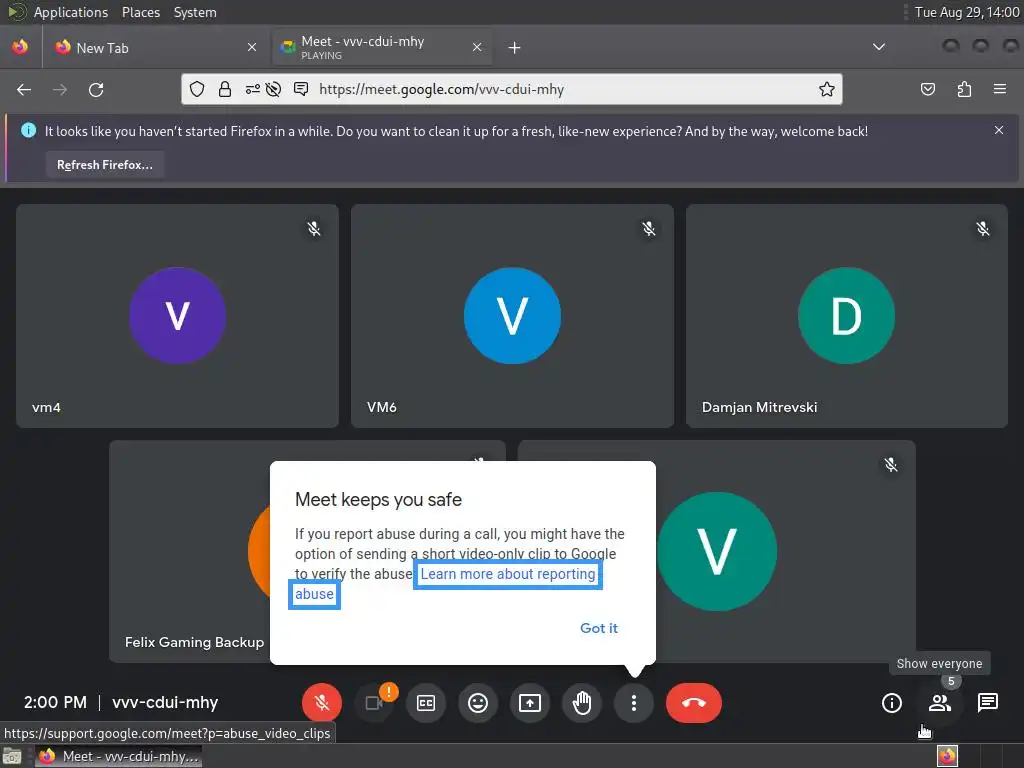
Task: Raise hand using the hand icon
Action: tap(582, 703)
